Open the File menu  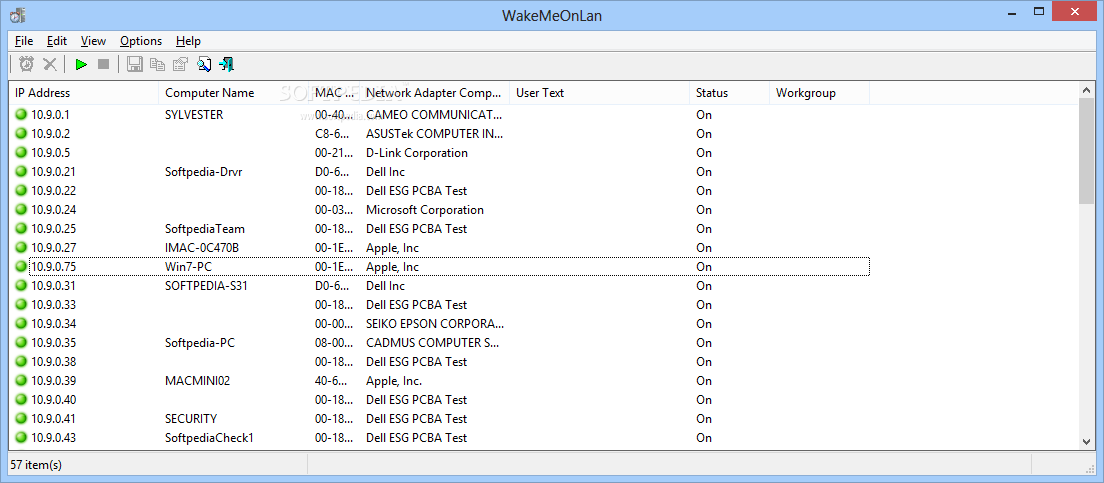click(x=24, y=41)
